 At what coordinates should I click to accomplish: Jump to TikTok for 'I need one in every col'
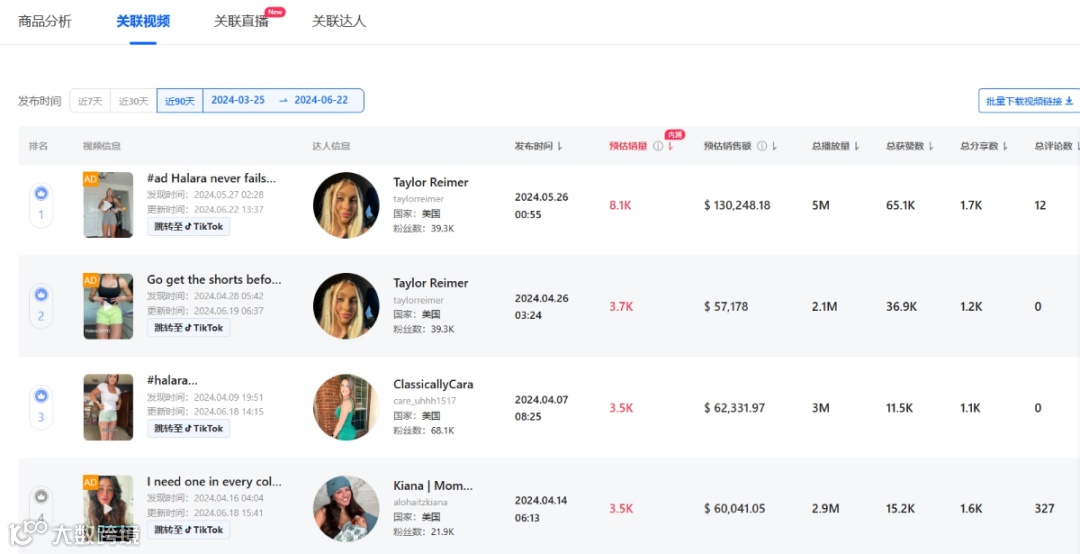[188, 530]
